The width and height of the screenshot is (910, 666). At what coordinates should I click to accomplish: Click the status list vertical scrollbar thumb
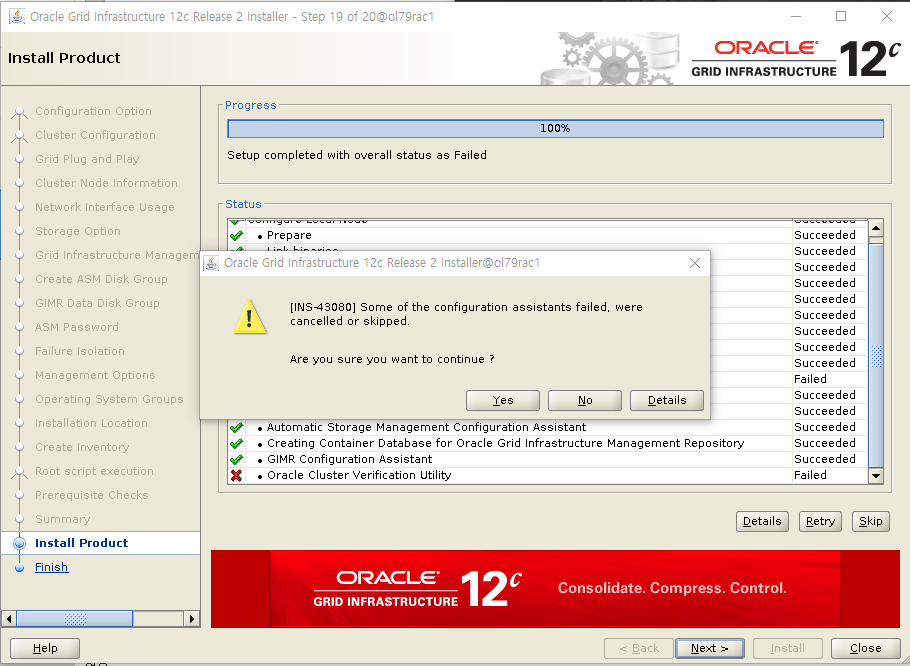[x=876, y=355]
